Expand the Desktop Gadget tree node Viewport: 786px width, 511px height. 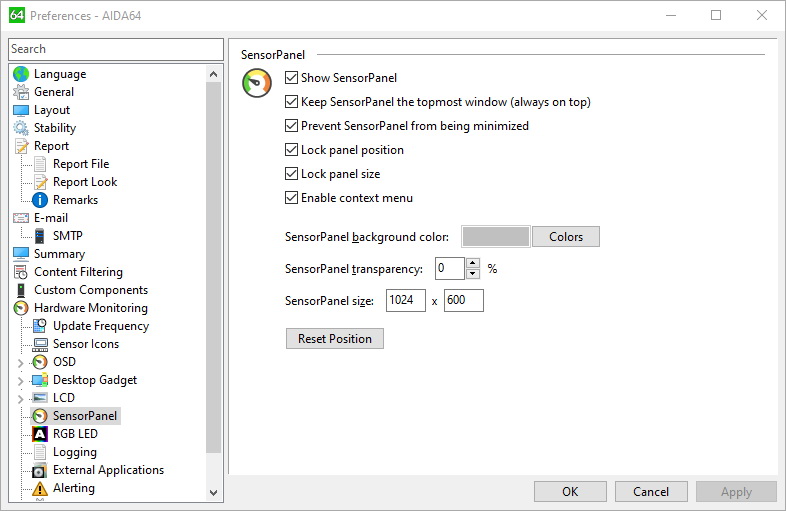21,381
